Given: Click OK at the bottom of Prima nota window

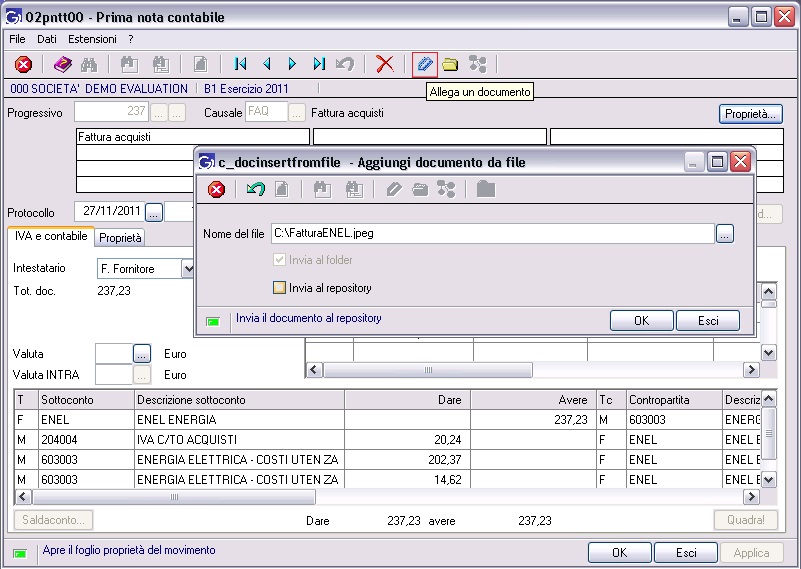Looking at the screenshot, I should click(620, 553).
